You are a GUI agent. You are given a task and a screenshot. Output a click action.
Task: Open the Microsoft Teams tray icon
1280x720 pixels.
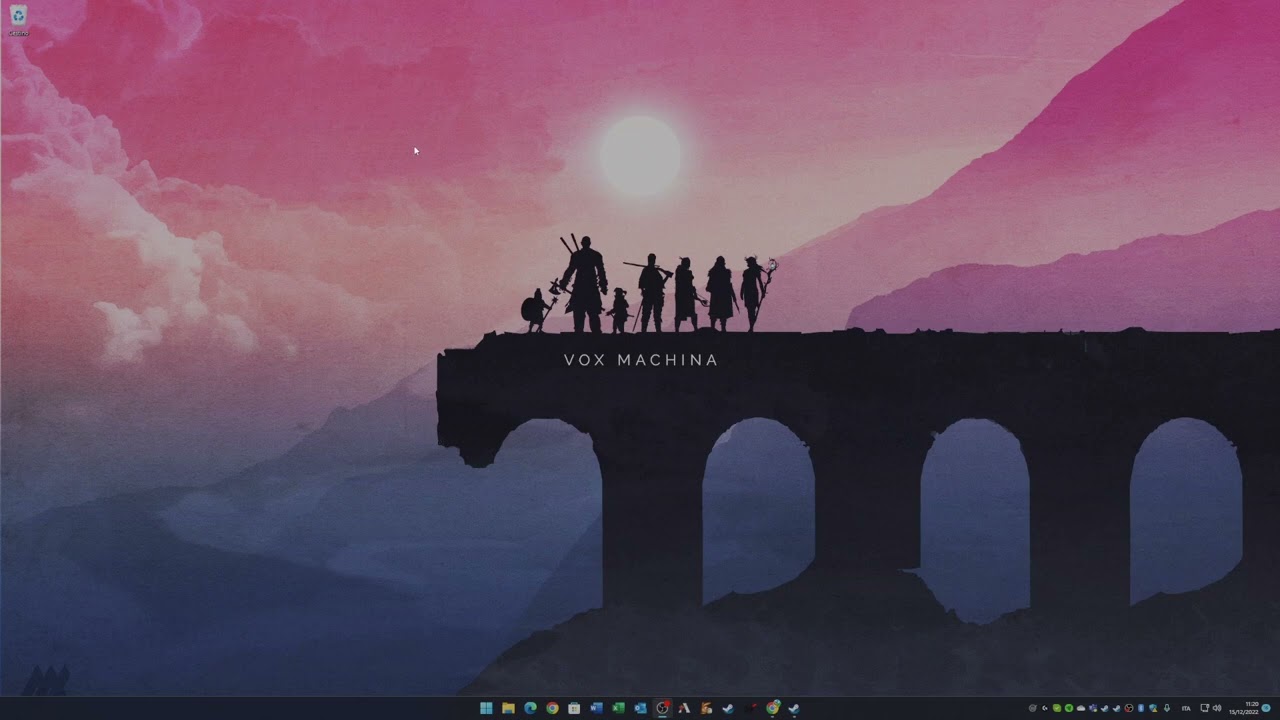pos(1093,708)
